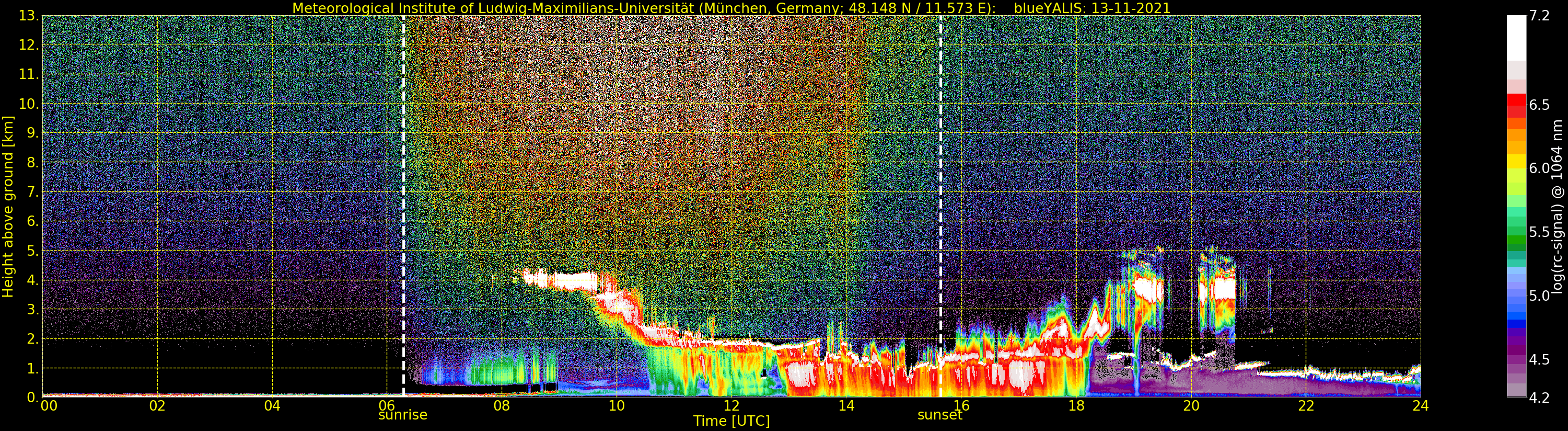Click the red band on the colorbar
Viewport: 1568px width, 431px height.
(x=1516, y=104)
